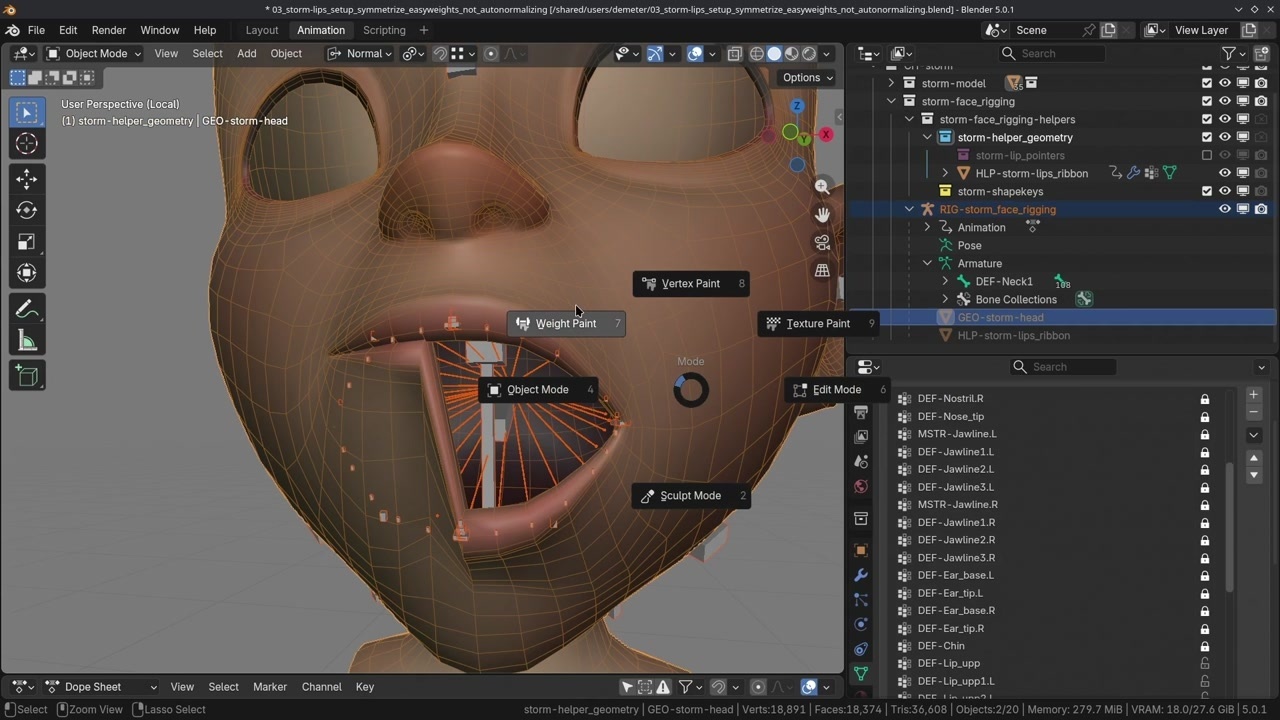Image resolution: width=1280 pixels, height=720 pixels.
Task: Choose Weight Paint in the pie menu
Action: [x=566, y=324]
